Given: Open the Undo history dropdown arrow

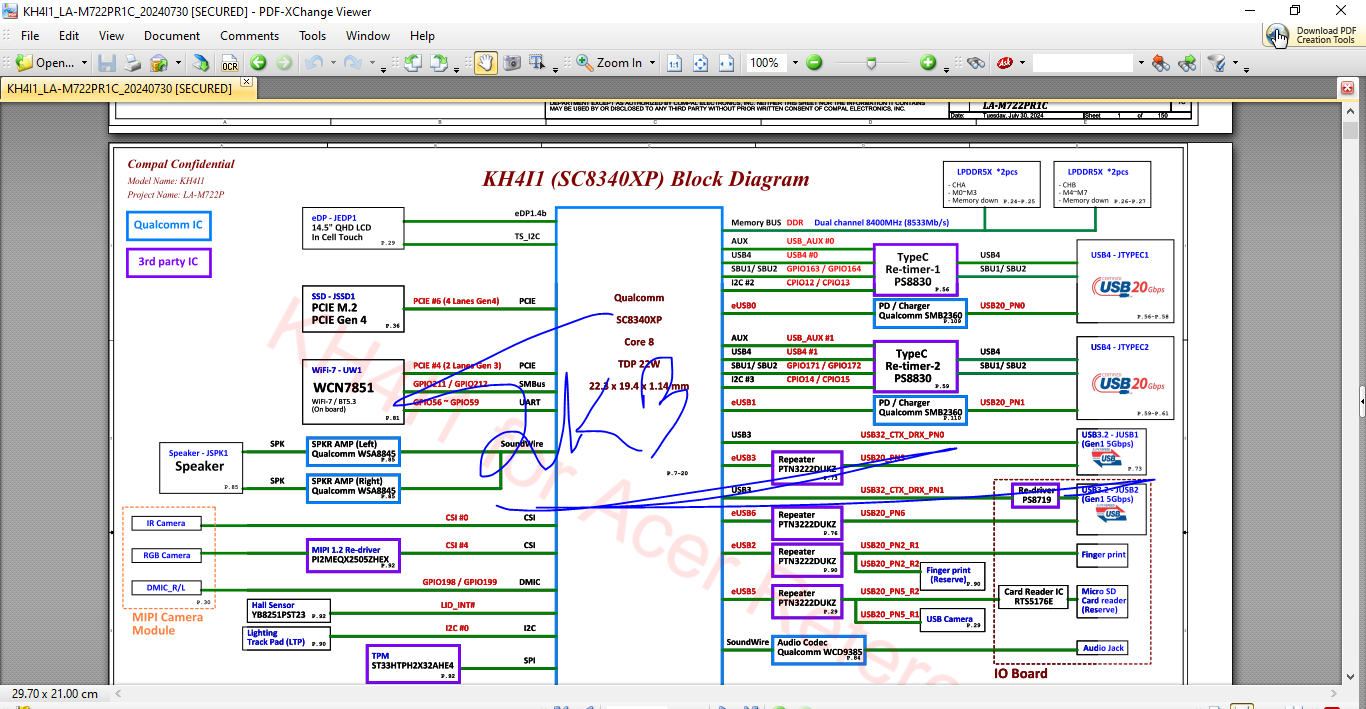Looking at the screenshot, I should pyautogui.click(x=332, y=63).
